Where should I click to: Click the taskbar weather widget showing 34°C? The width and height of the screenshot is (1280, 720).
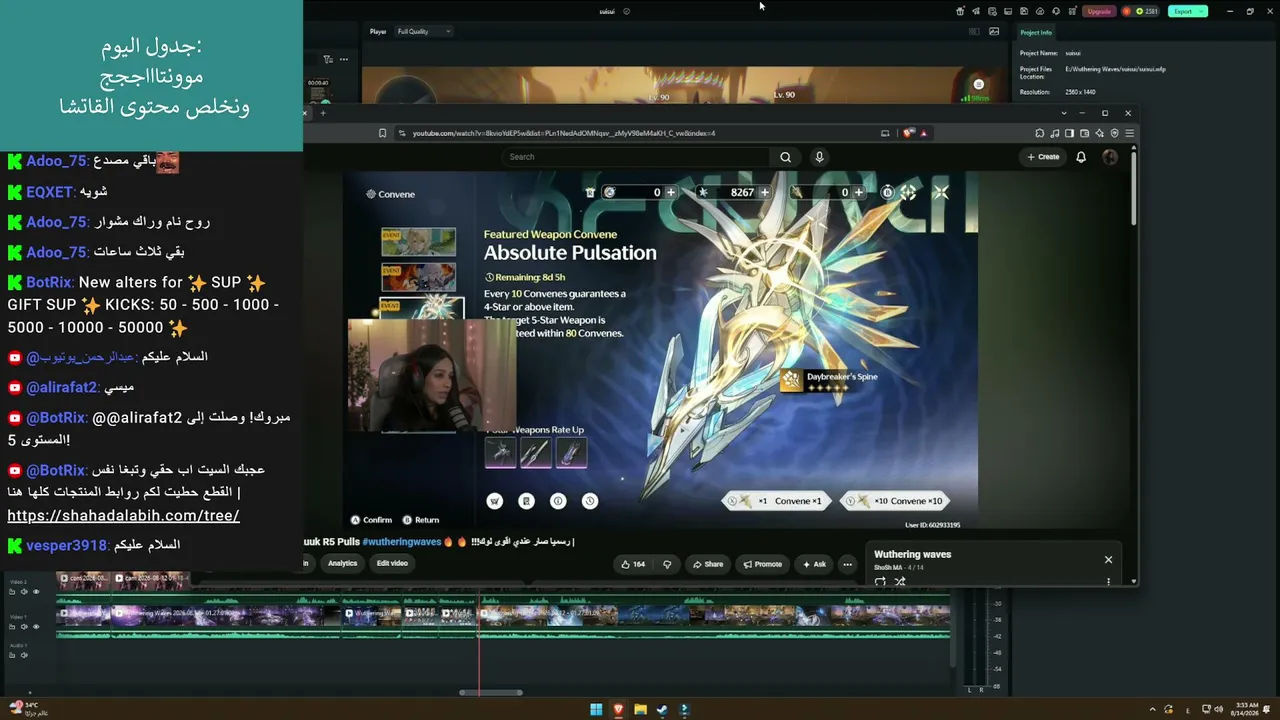coord(29,709)
